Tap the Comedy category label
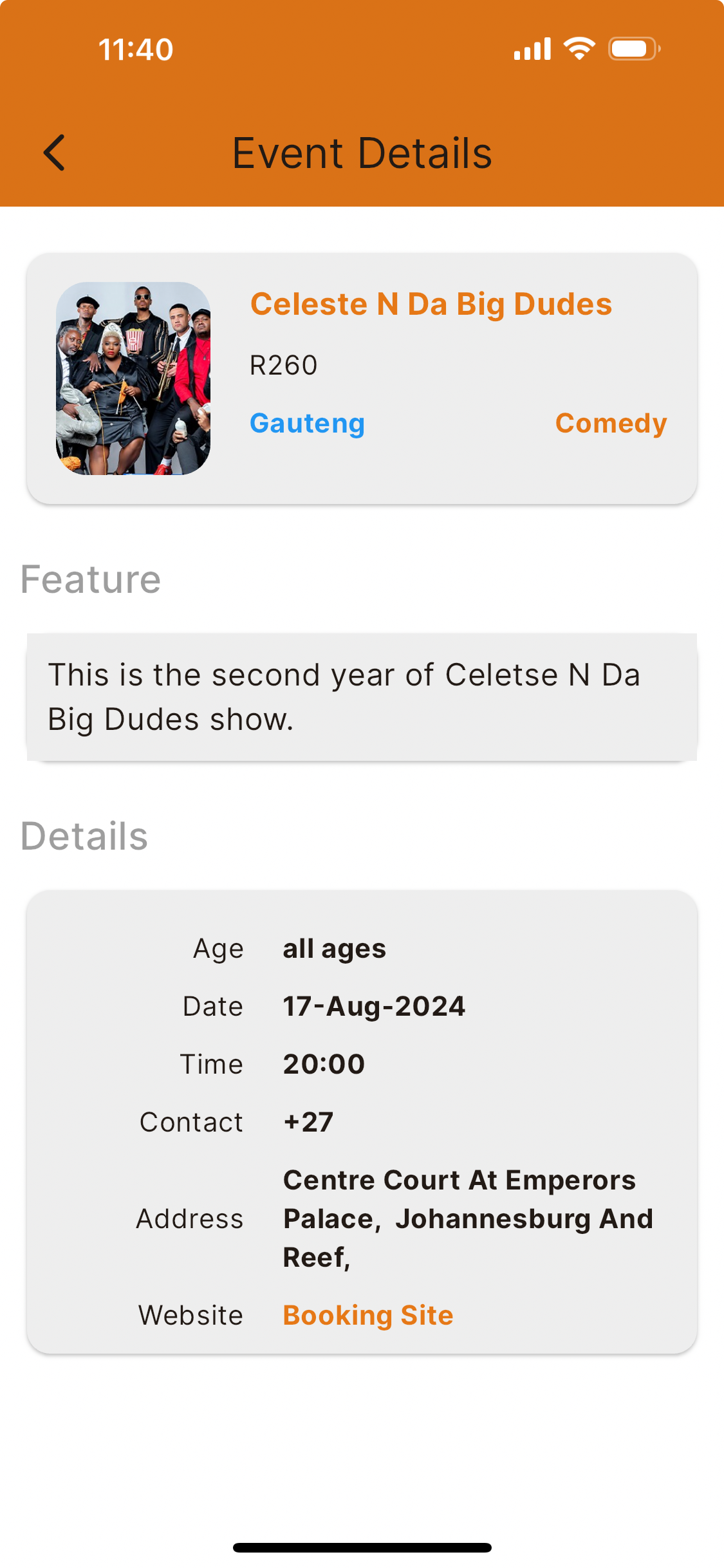The image size is (724, 1568). (611, 423)
